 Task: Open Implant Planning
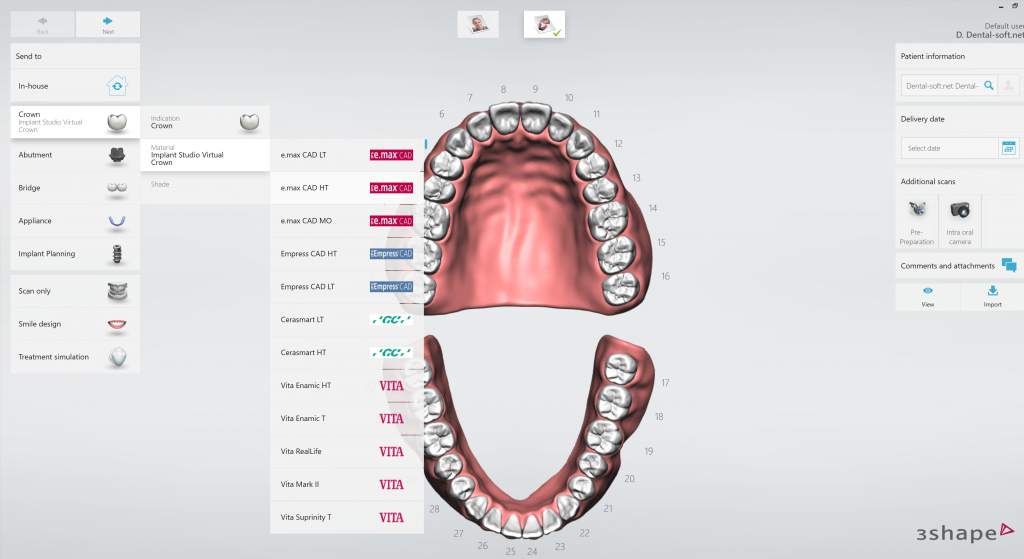pyautogui.click(x=75, y=254)
